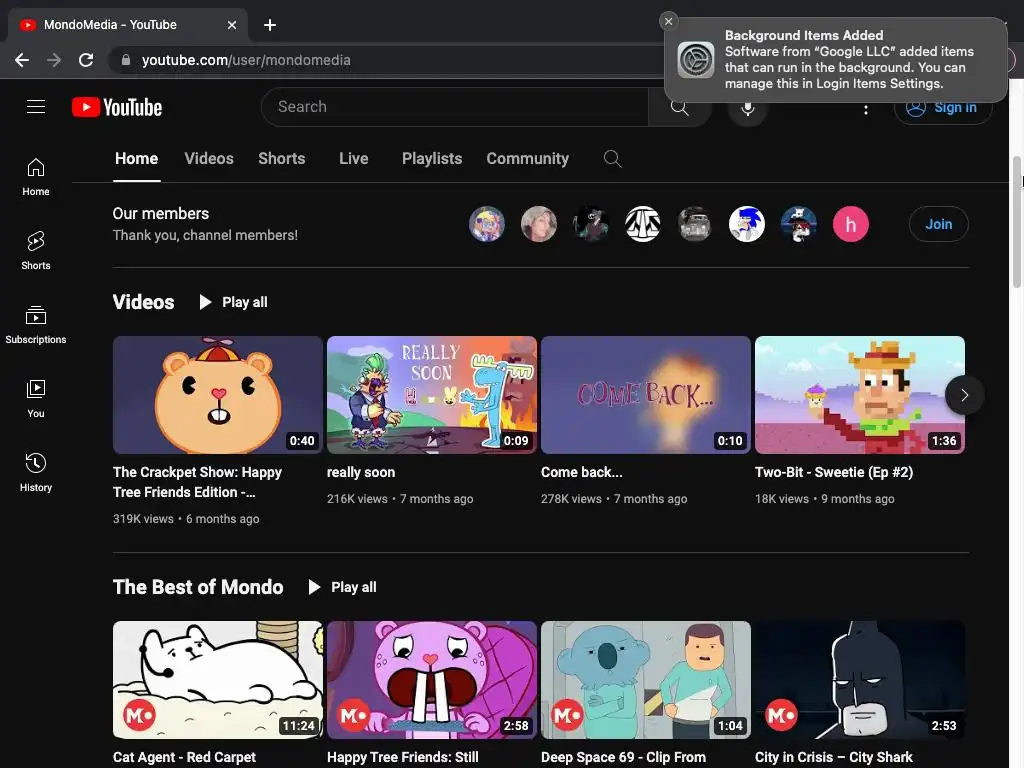The height and width of the screenshot is (768, 1024).
Task: Play all in the Videos section
Action: pos(234,302)
